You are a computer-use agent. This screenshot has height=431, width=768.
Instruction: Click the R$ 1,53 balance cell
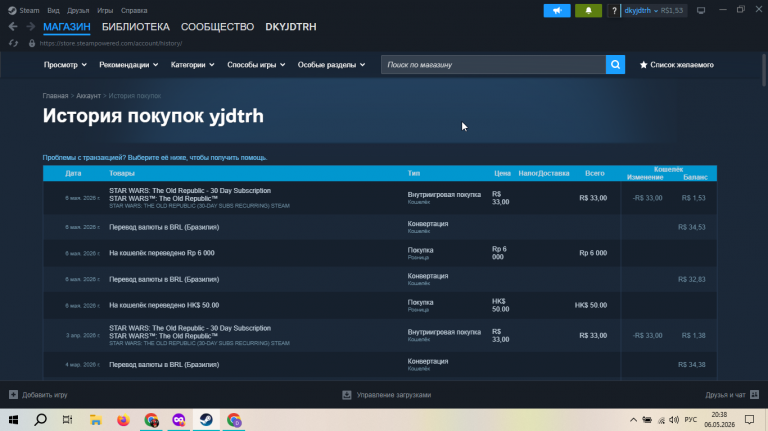[694, 198]
